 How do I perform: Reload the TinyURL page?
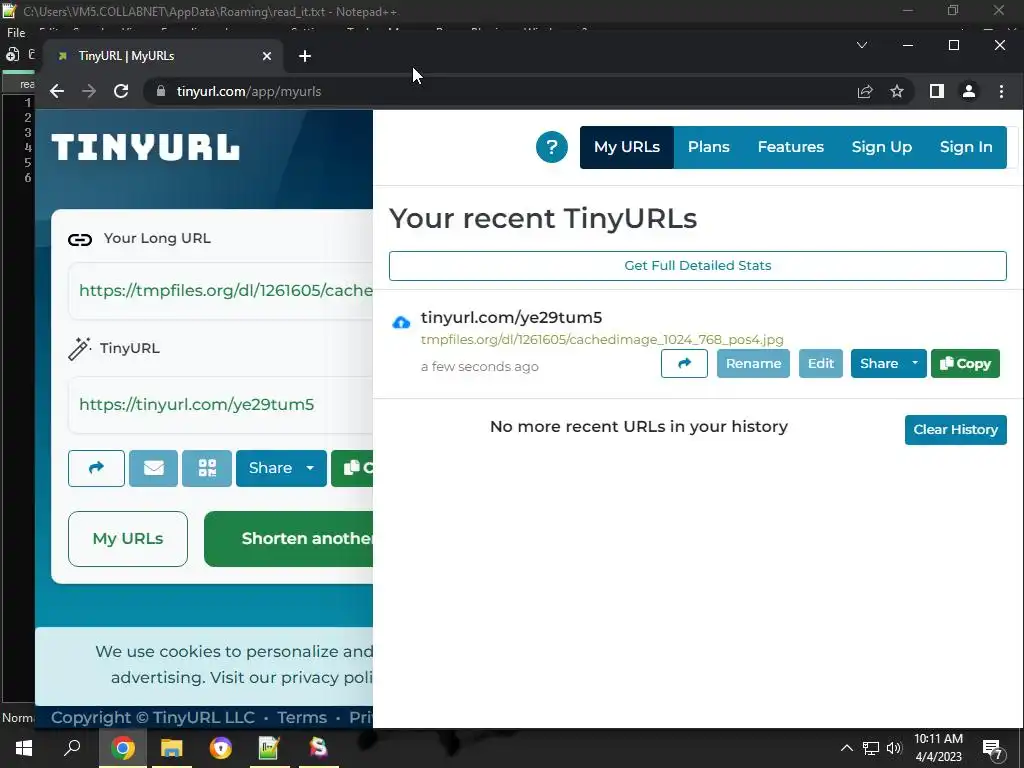pos(121,91)
